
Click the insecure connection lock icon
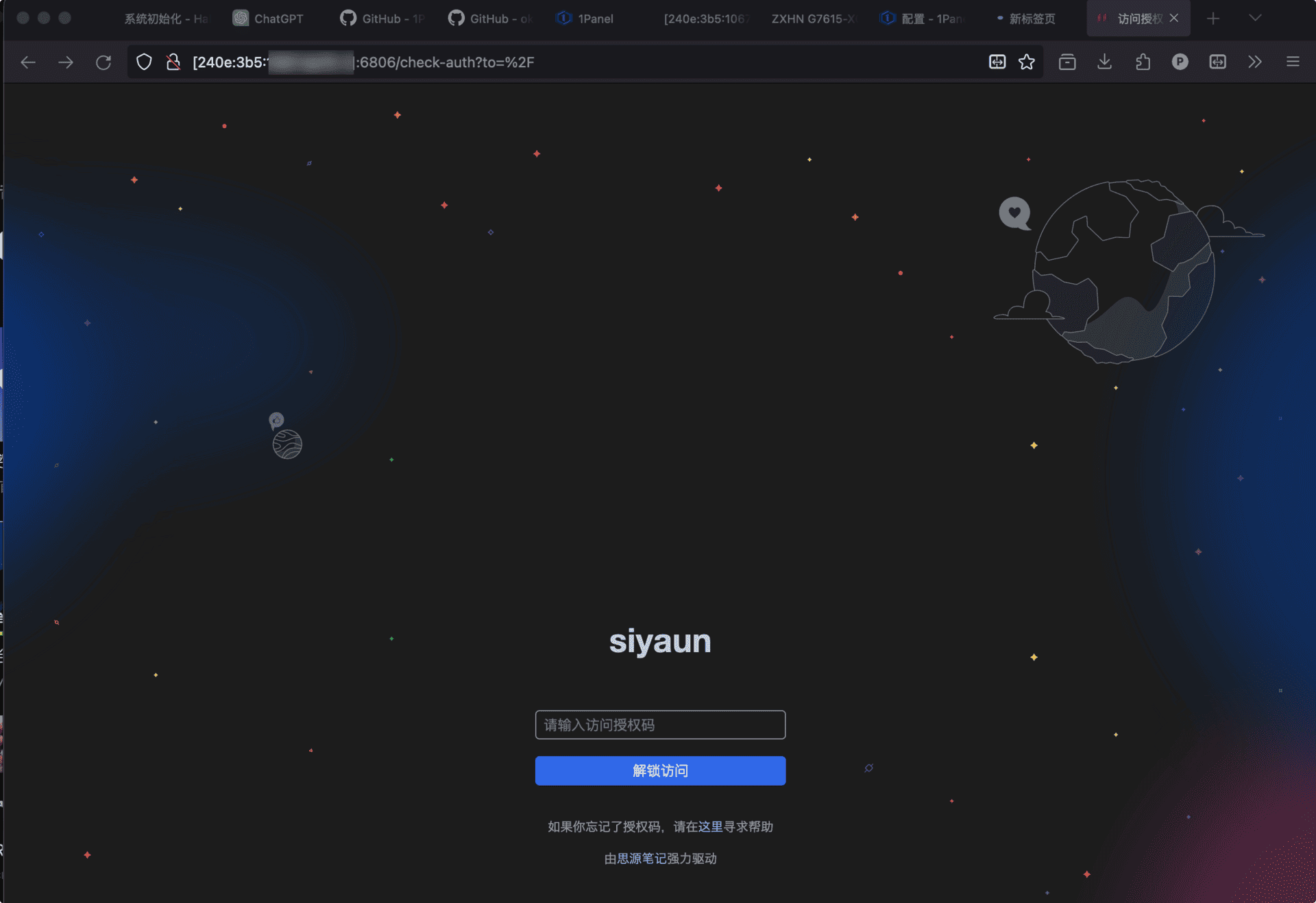click(173, 62)
